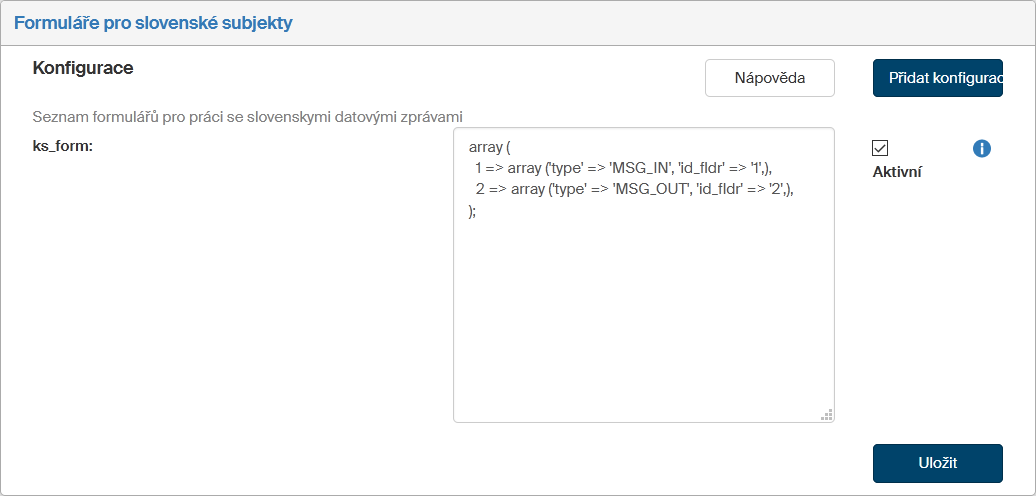Save the configuration with Uložit

937,463
